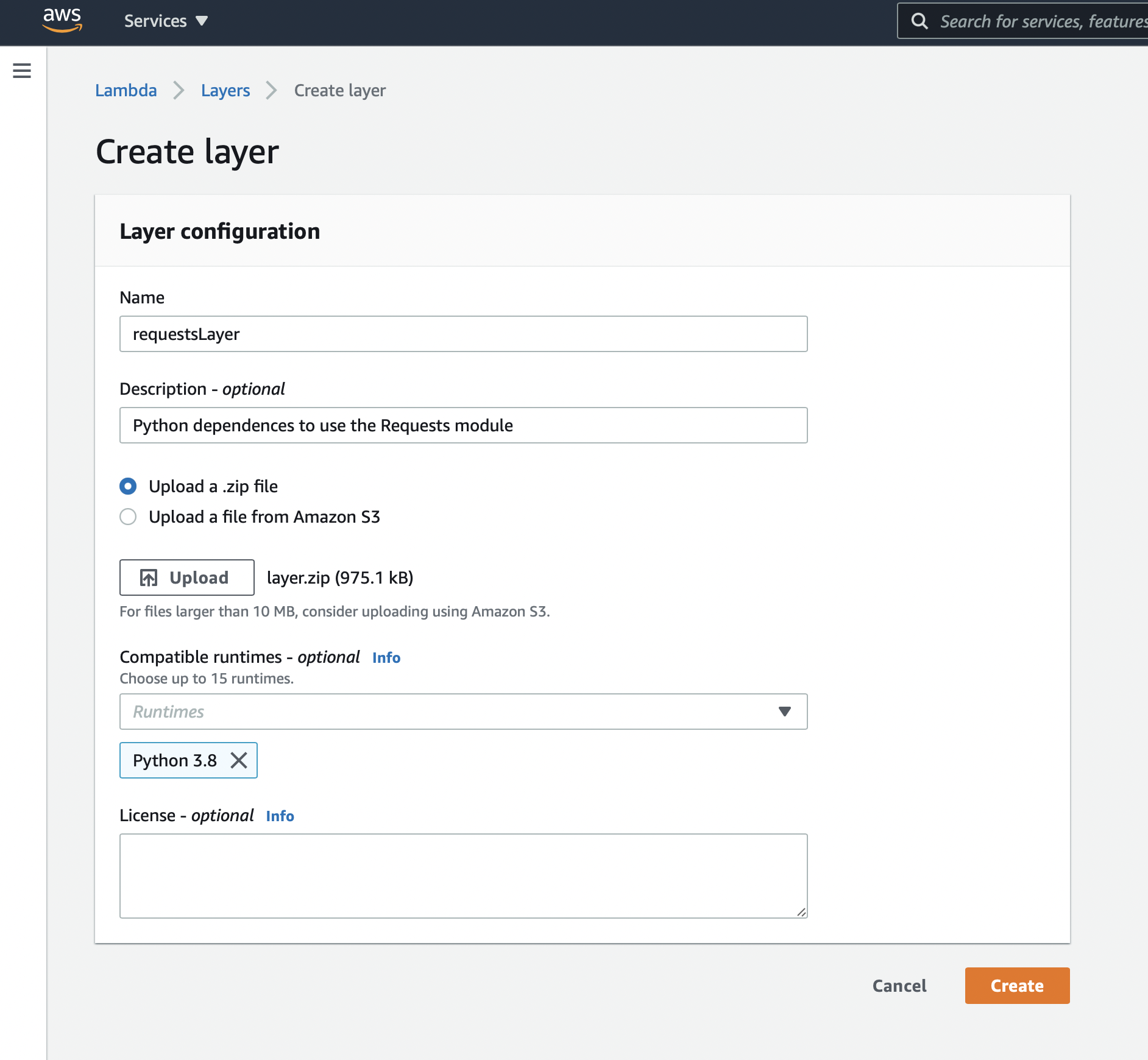Viewport: 1148px width, 1060px height.
Task: Open Info link for License
Action: click(x=280, y=816)
